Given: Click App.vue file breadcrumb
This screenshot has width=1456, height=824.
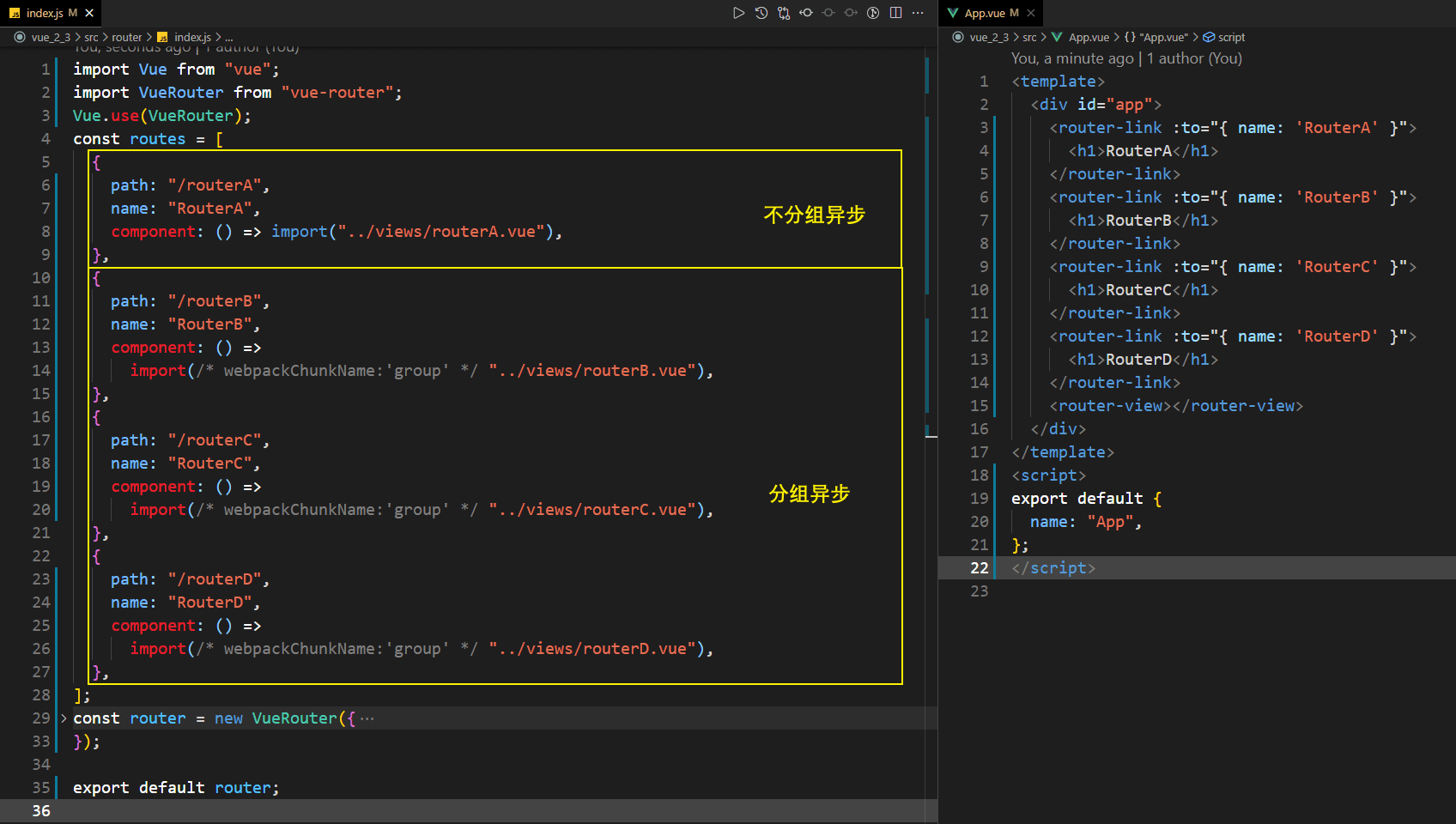Looking at the screenshot, I should 1089,37.
